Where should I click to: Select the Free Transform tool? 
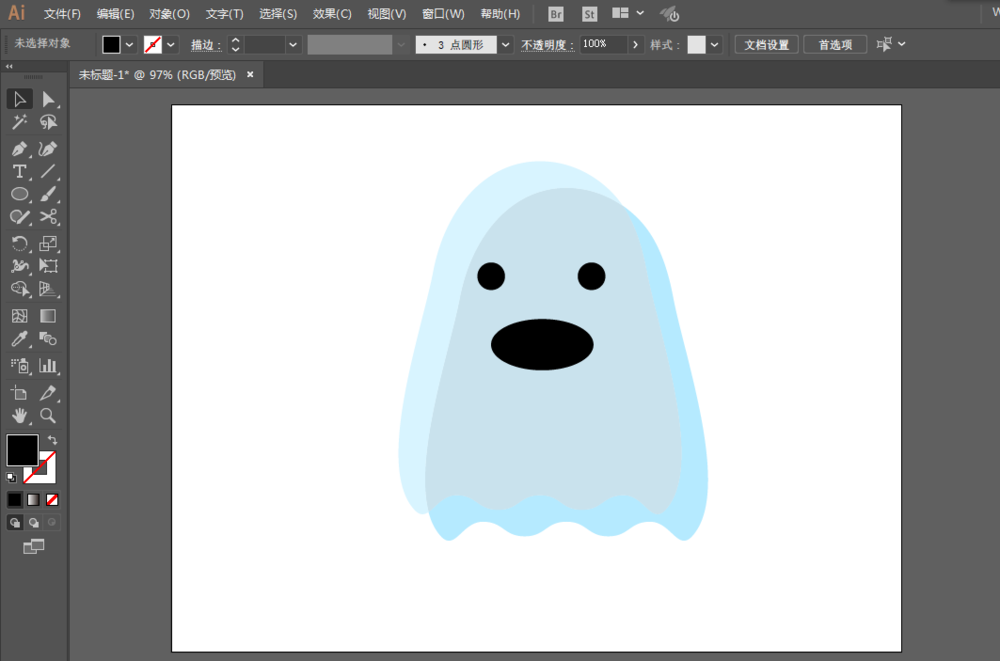pos(48,265)
